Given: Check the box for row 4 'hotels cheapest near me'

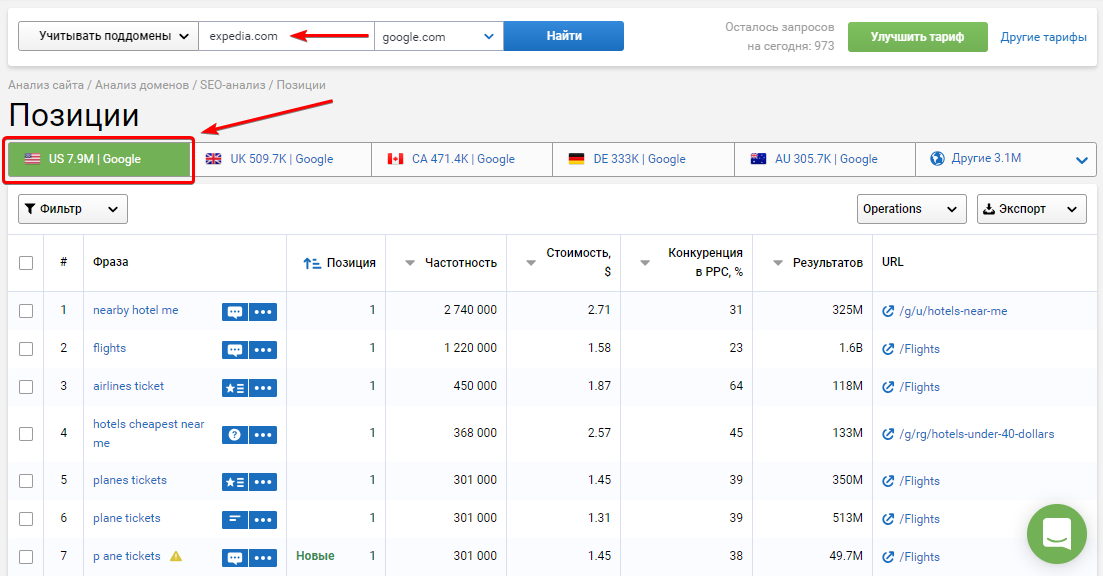Looking at the screenshot, I should pyautogui.click(x=26, y=434).
